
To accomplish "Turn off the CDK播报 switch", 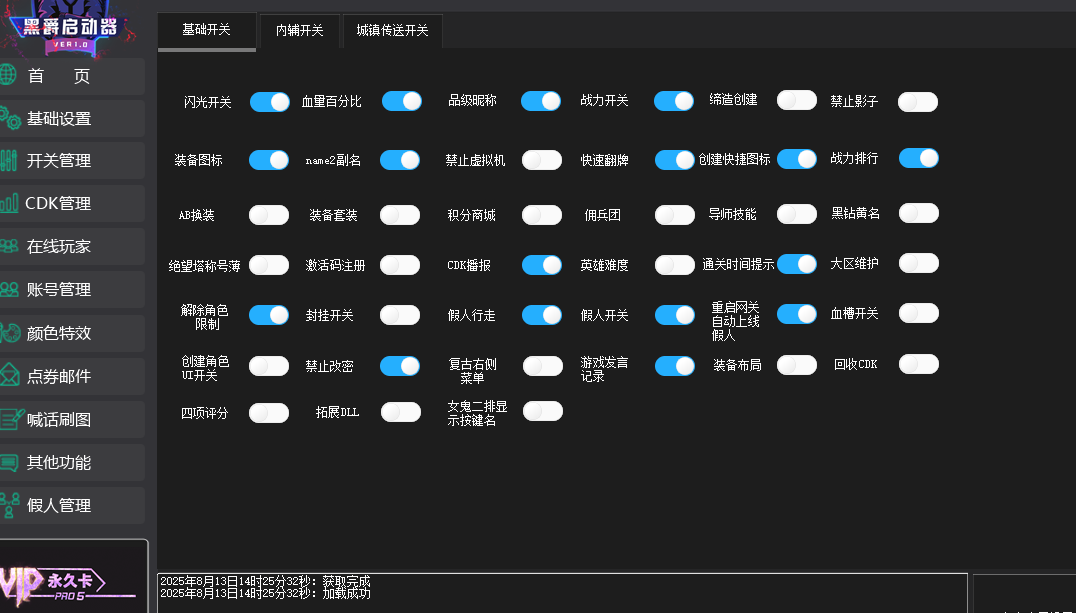I will click(x=542, y=265).
